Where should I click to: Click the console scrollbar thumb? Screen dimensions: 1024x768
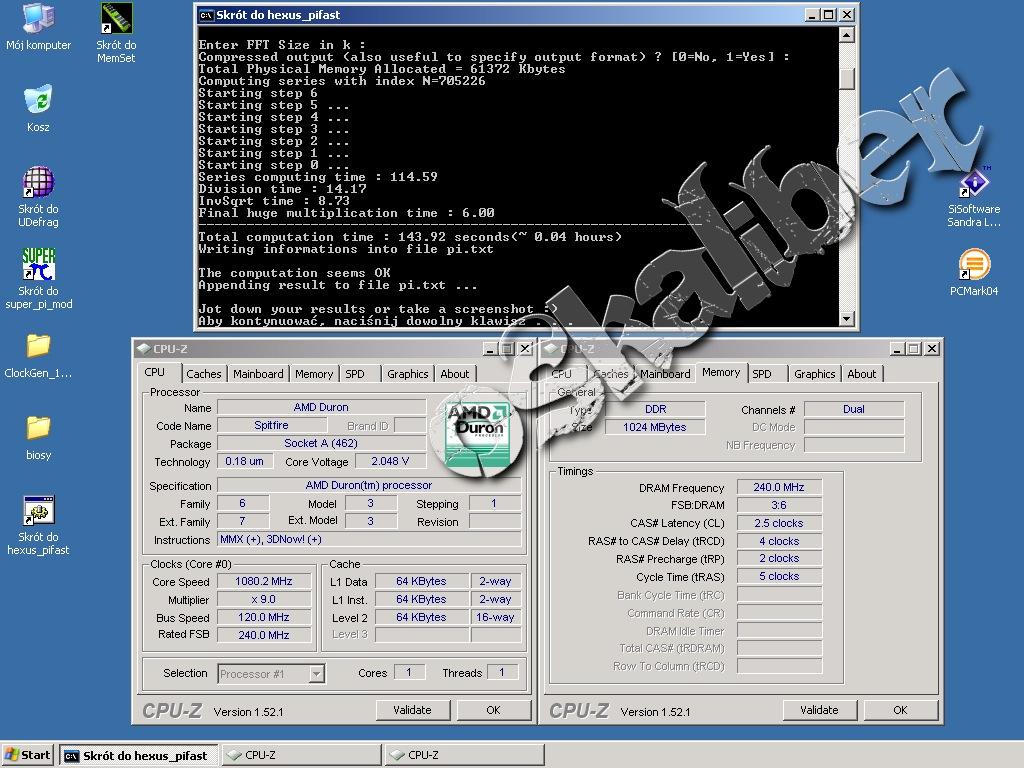846,79
